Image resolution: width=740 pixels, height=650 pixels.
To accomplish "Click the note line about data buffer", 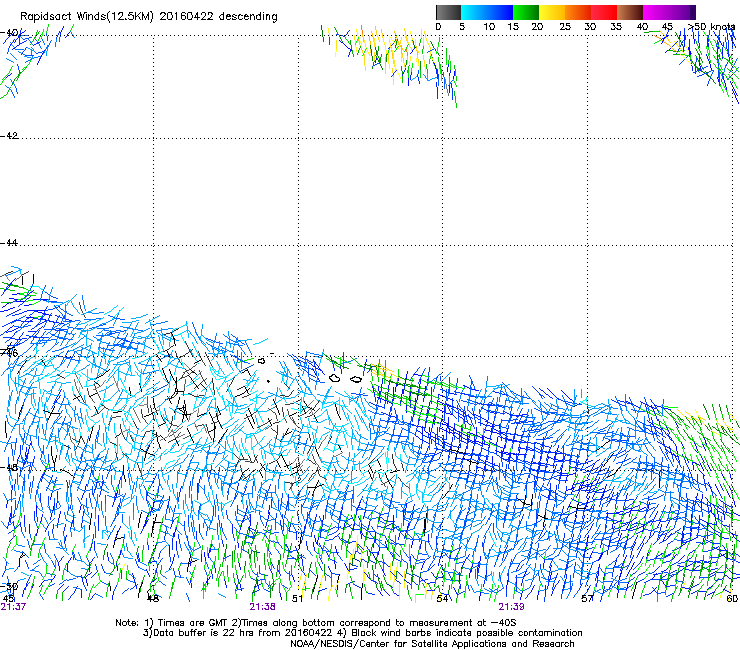I will pyautogui.click(x=362, y=633).
